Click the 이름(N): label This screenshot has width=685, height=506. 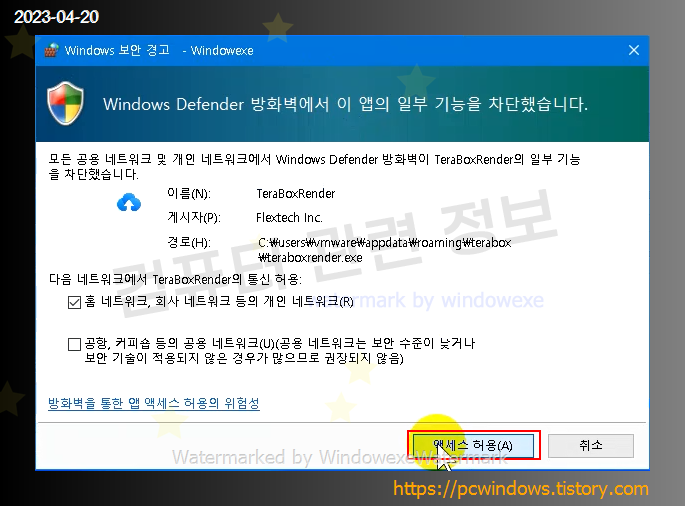click(x=189, y=194)
